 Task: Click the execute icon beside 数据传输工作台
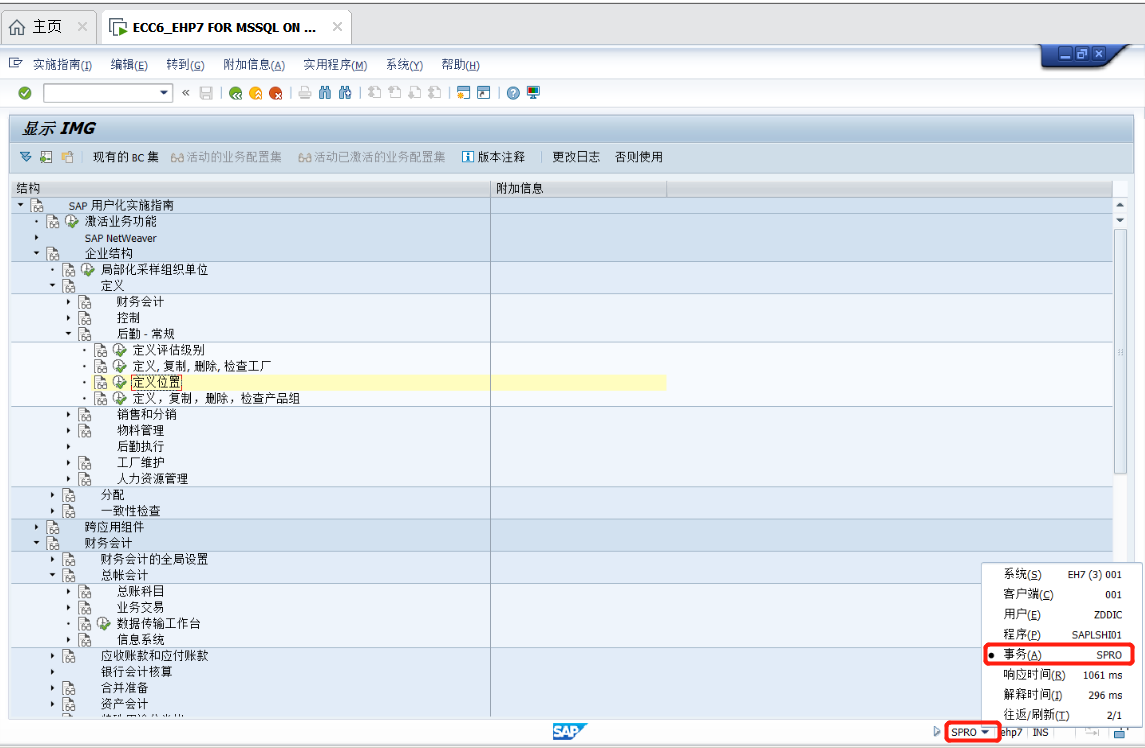click(x=104, y=623)
